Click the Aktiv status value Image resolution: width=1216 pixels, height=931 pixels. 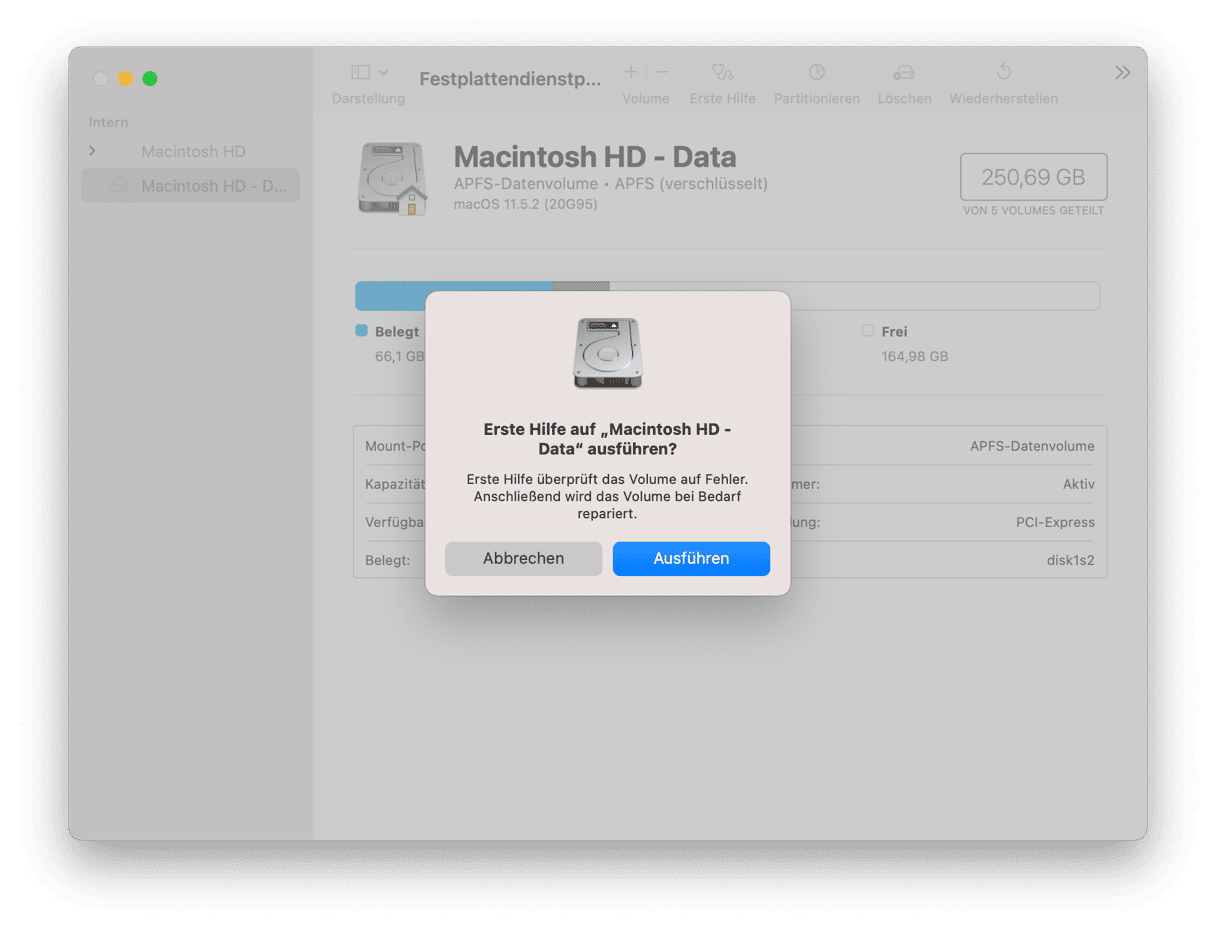(1079, 484)
